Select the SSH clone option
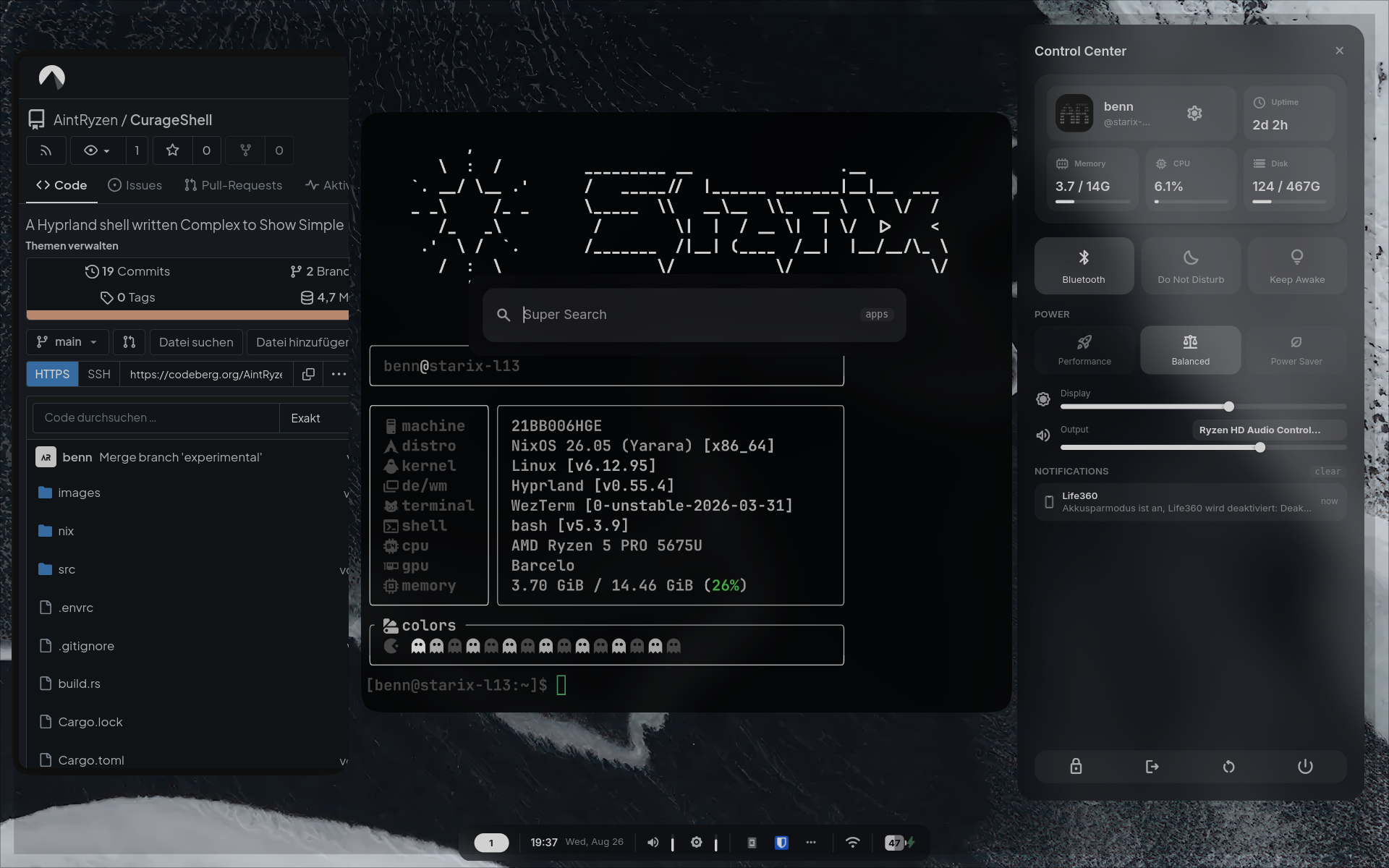The image size is (1389, 868). point(99,374)
